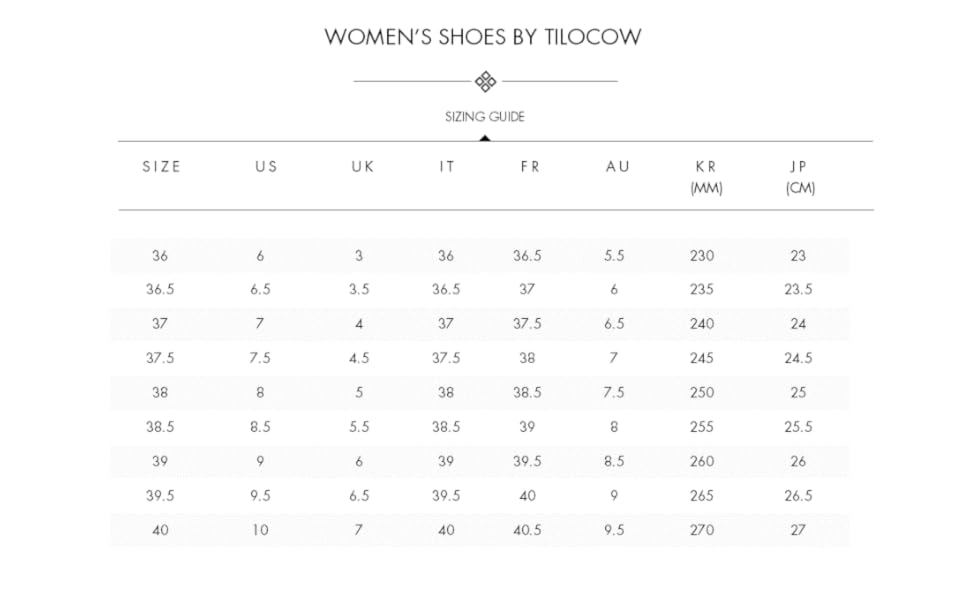Viewport: 970px width, 600px height.
Task: Select the SIZING GUIDE tab label
Action: [x=485, y=117]
